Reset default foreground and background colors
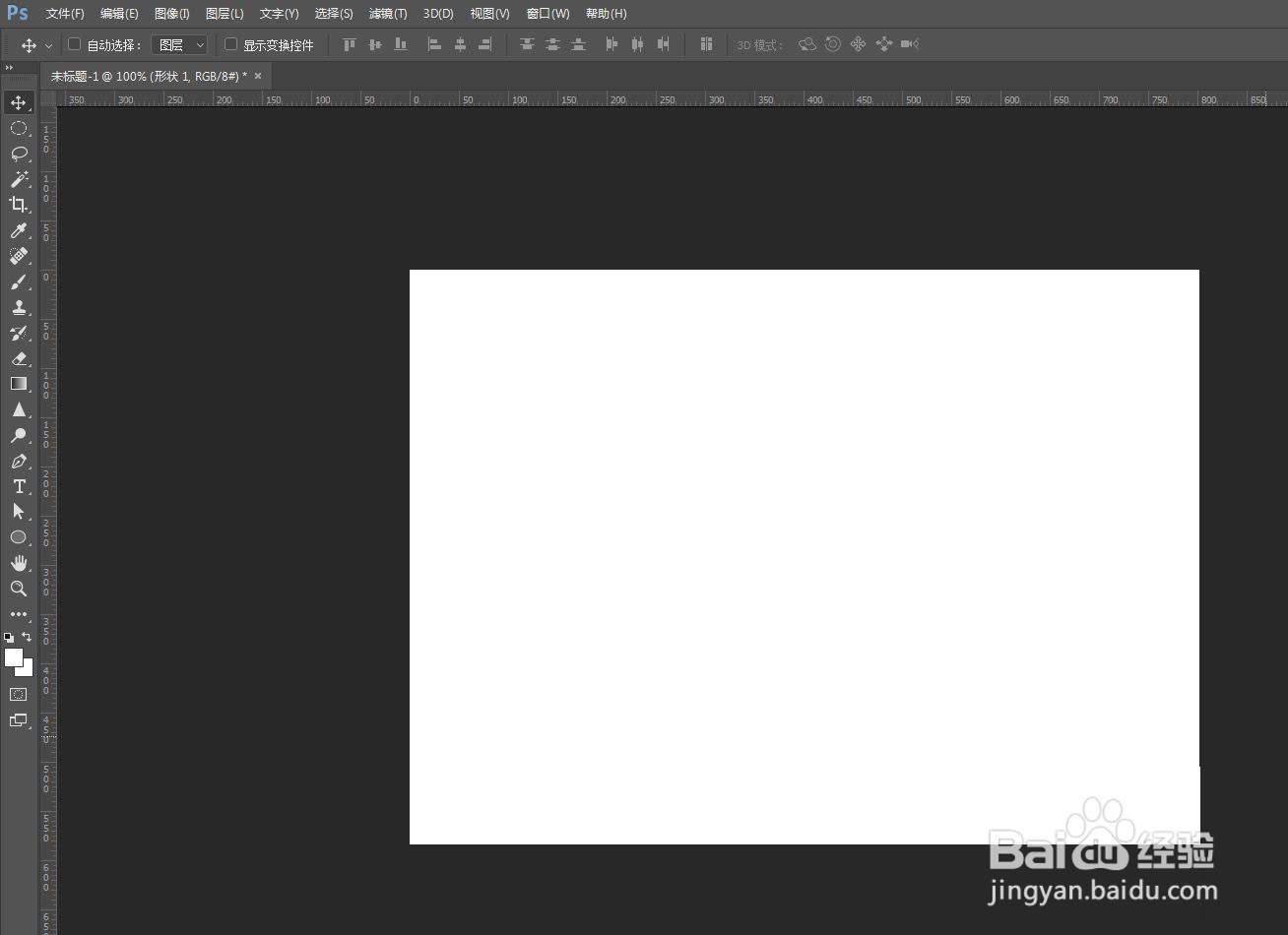Image resolution: width=1288 pixels, height=935 pixels. pyautogui.click(x=9, y=638)
